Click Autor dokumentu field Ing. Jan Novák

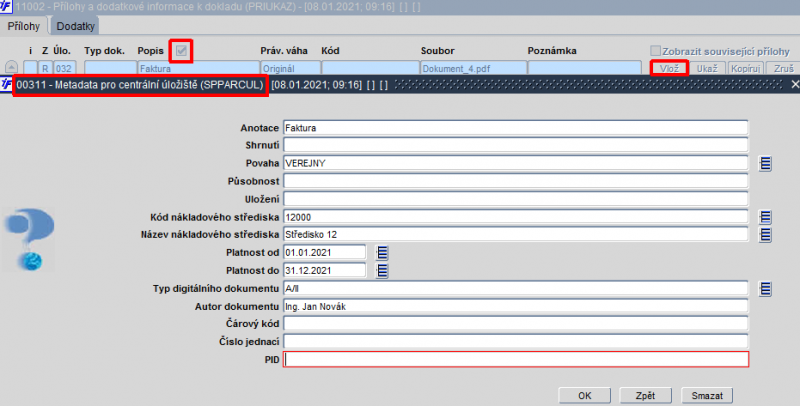pos(516,307)
